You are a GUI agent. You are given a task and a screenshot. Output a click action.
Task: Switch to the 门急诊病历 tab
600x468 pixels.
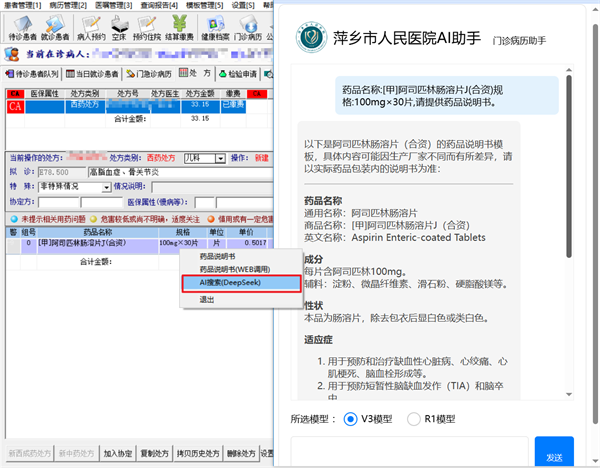pyautogui.click(x=152, y=74)
